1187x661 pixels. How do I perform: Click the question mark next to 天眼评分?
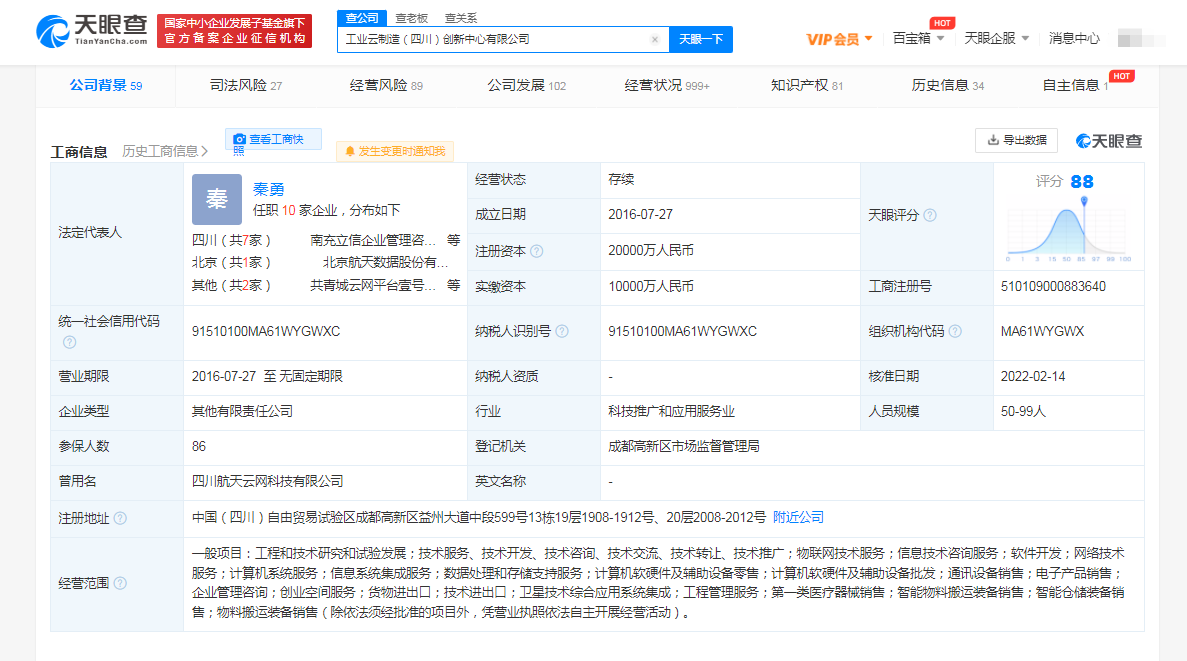pyautogui.click(x=930, y=216)
